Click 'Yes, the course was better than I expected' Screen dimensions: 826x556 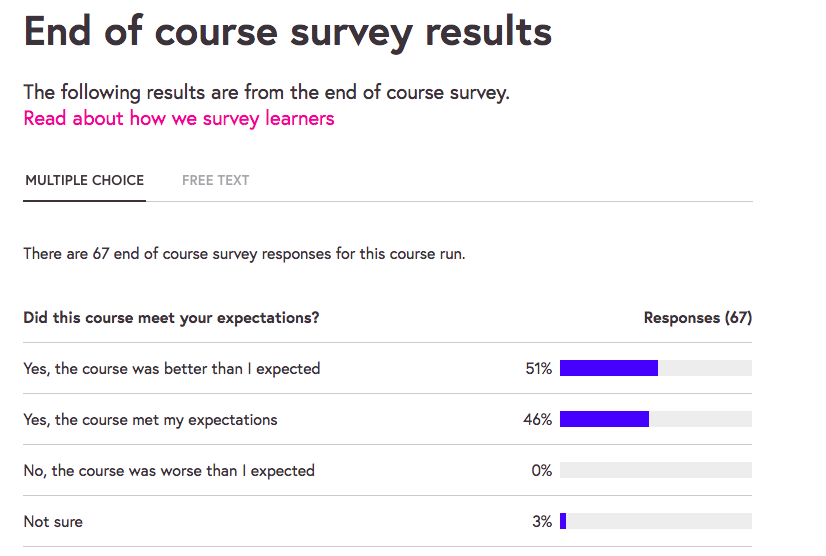click(x=172, y=369)
